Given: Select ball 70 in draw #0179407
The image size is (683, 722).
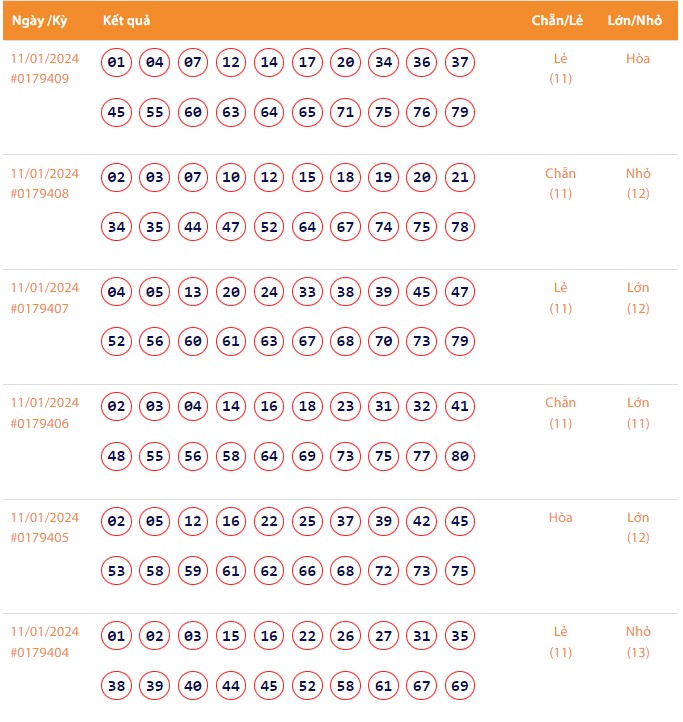Looking at the screenshot, I should click(x=384, y=342).
